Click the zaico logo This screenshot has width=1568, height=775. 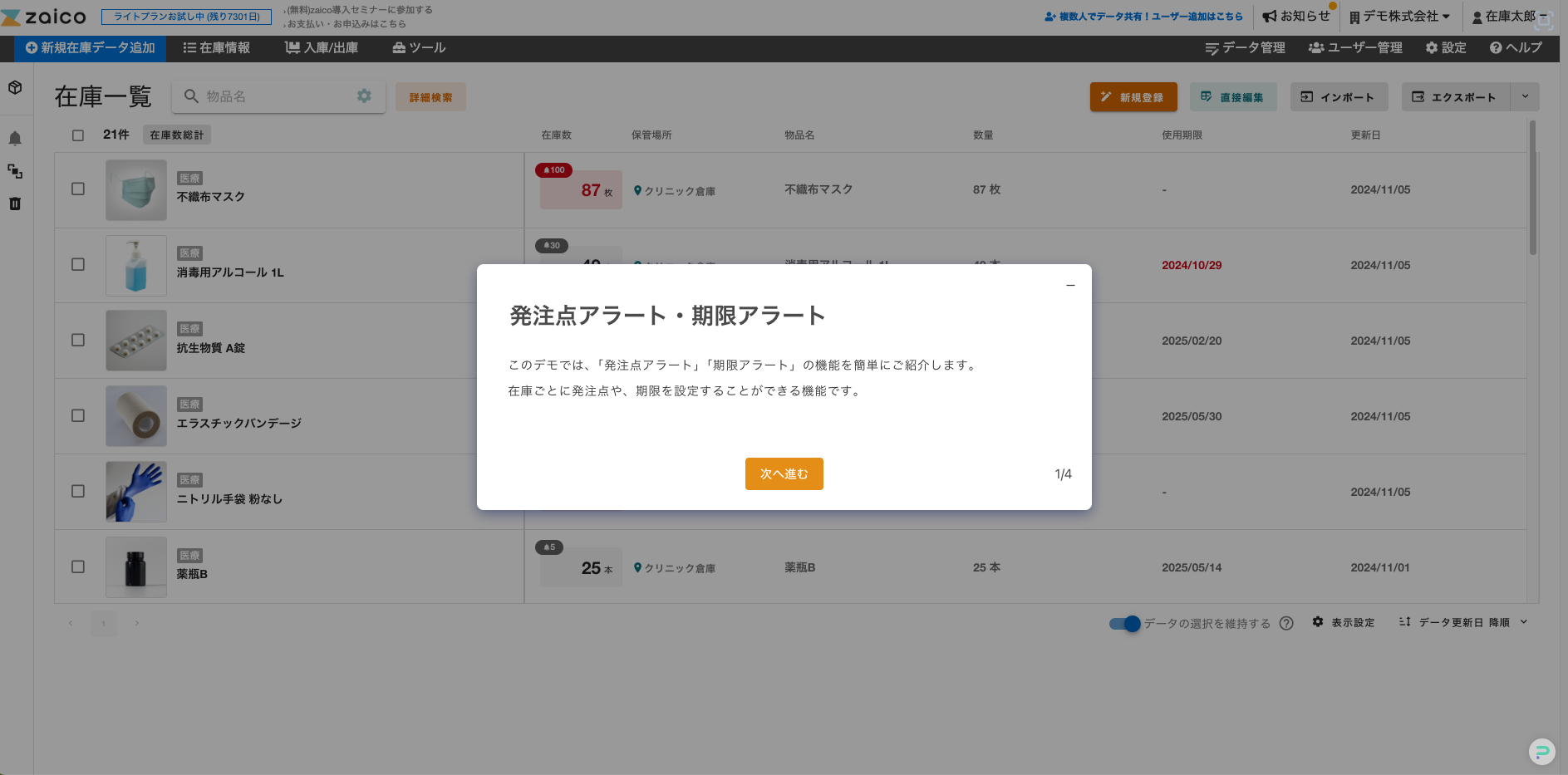44,17
